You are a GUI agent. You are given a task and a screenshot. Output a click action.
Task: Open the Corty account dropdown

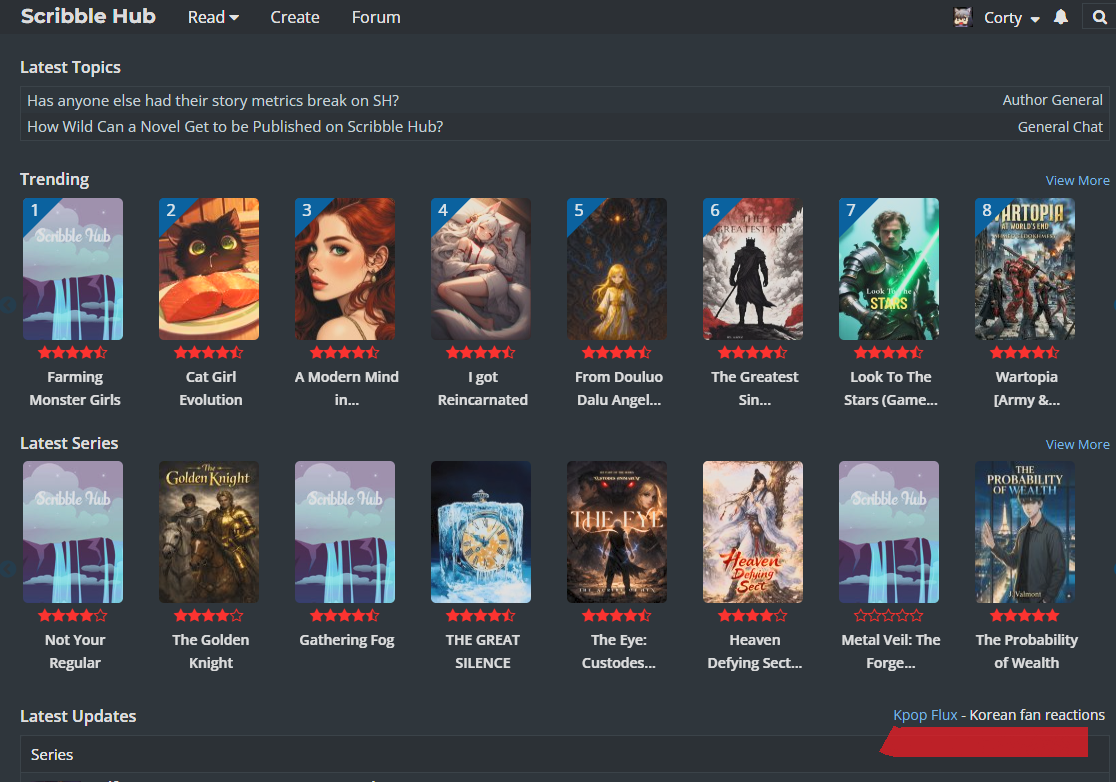tap(1011, 18)
